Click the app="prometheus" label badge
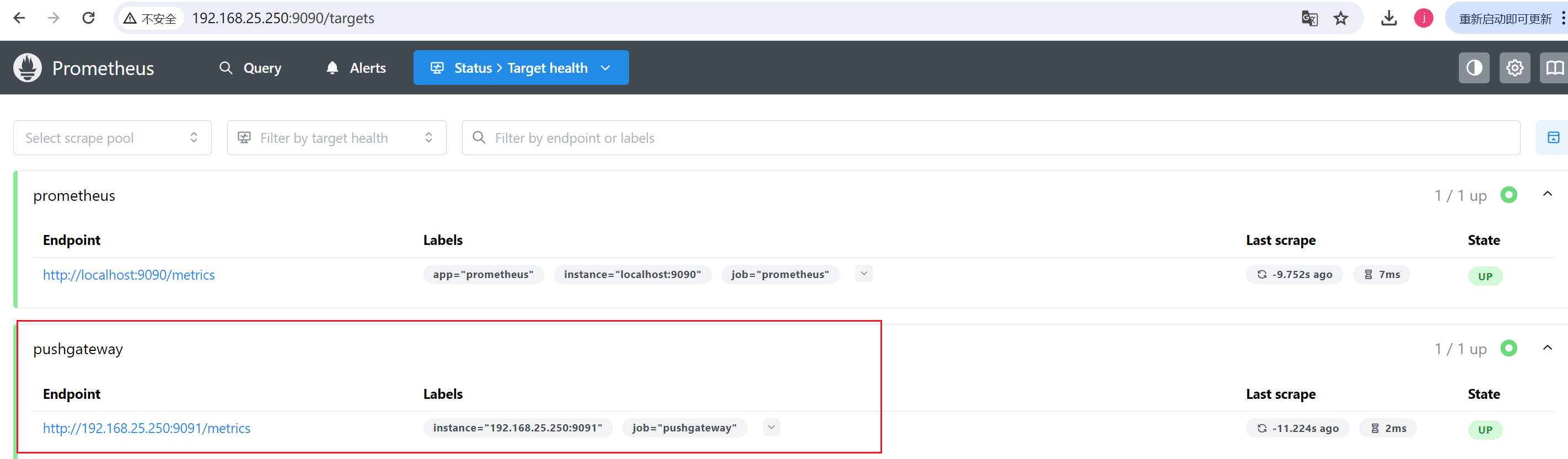 point(484,275)
